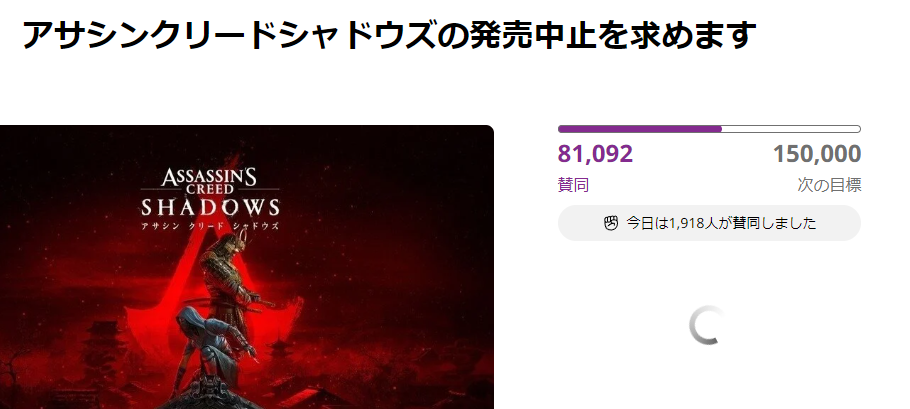Click the raised fist icon in the pill
This screenshot has width=910, height=409.
(x=611, y=223)
